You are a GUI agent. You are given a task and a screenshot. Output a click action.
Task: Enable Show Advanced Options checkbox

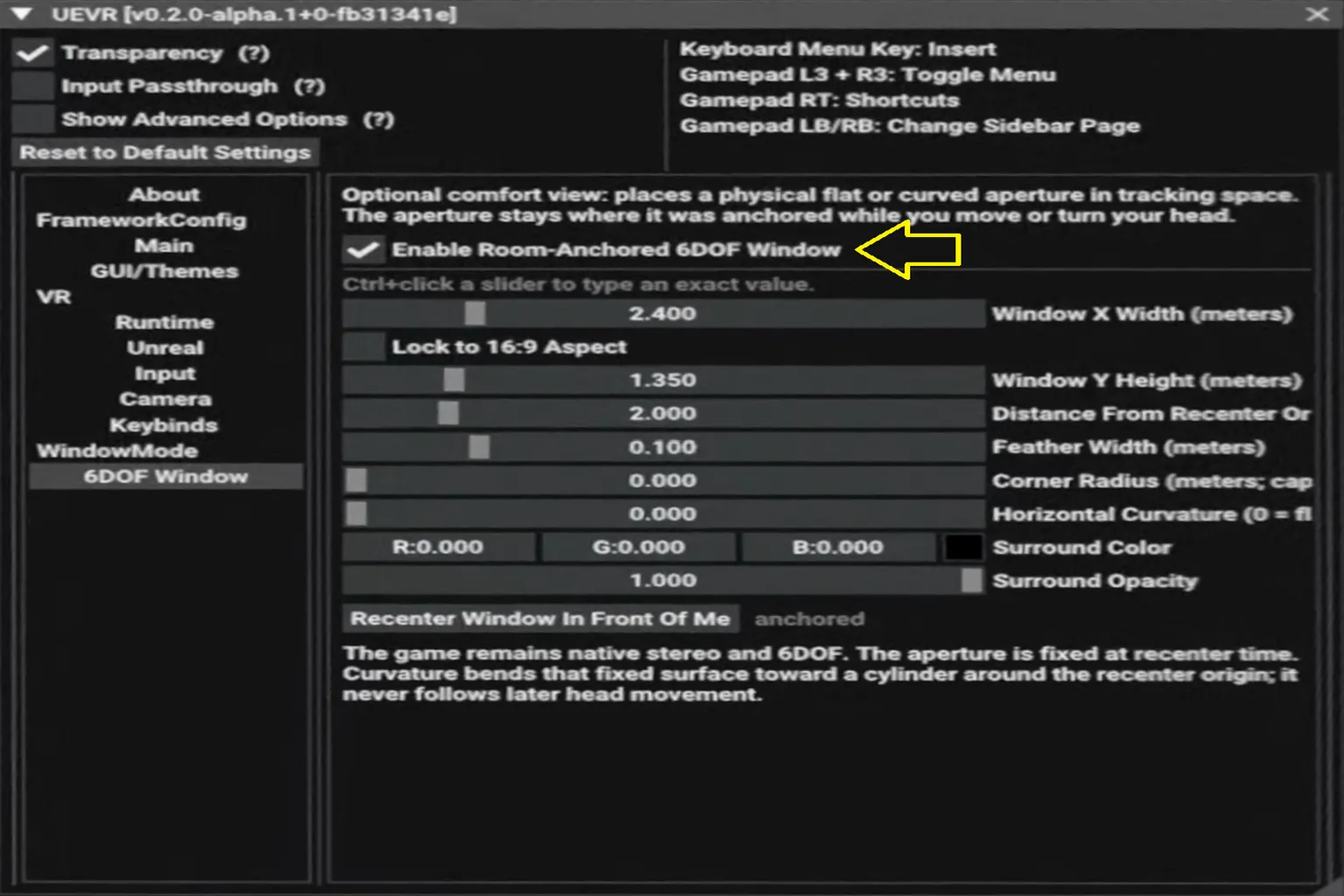33,120
